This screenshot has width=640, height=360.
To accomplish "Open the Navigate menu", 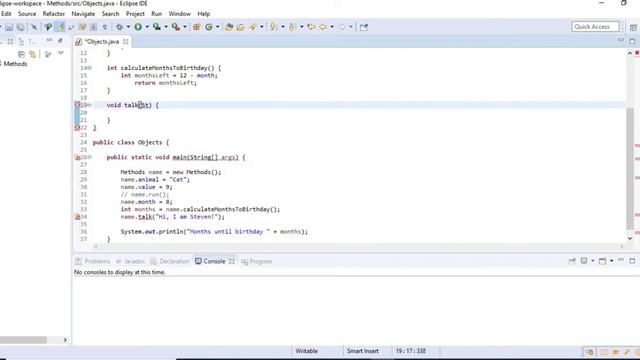I will (x=83, y=13).
